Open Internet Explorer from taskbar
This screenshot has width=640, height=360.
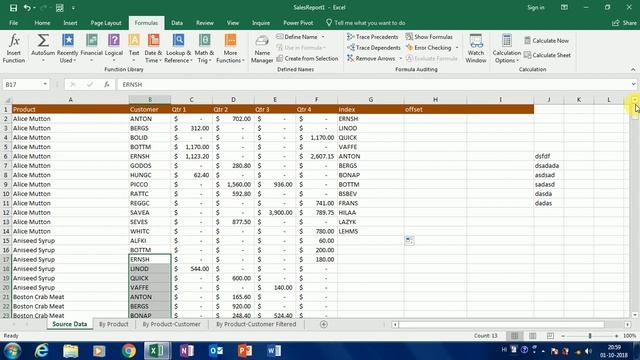pos(41,351)
